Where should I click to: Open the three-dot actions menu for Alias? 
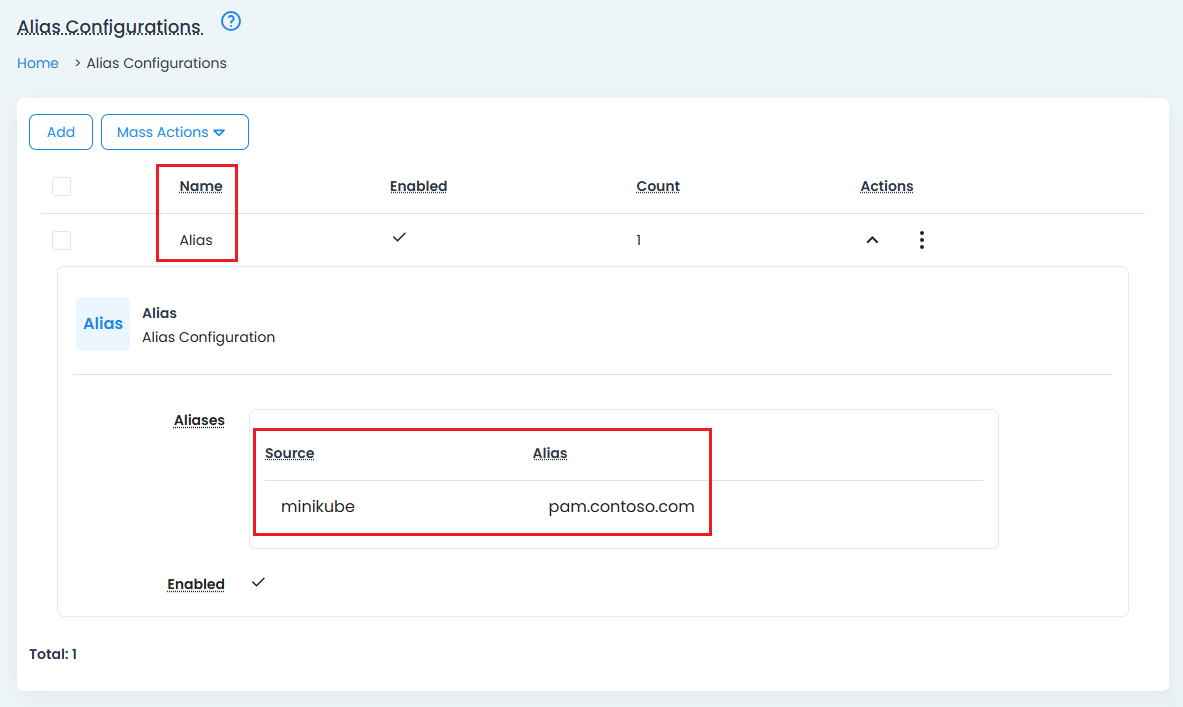tap(921, 240)
